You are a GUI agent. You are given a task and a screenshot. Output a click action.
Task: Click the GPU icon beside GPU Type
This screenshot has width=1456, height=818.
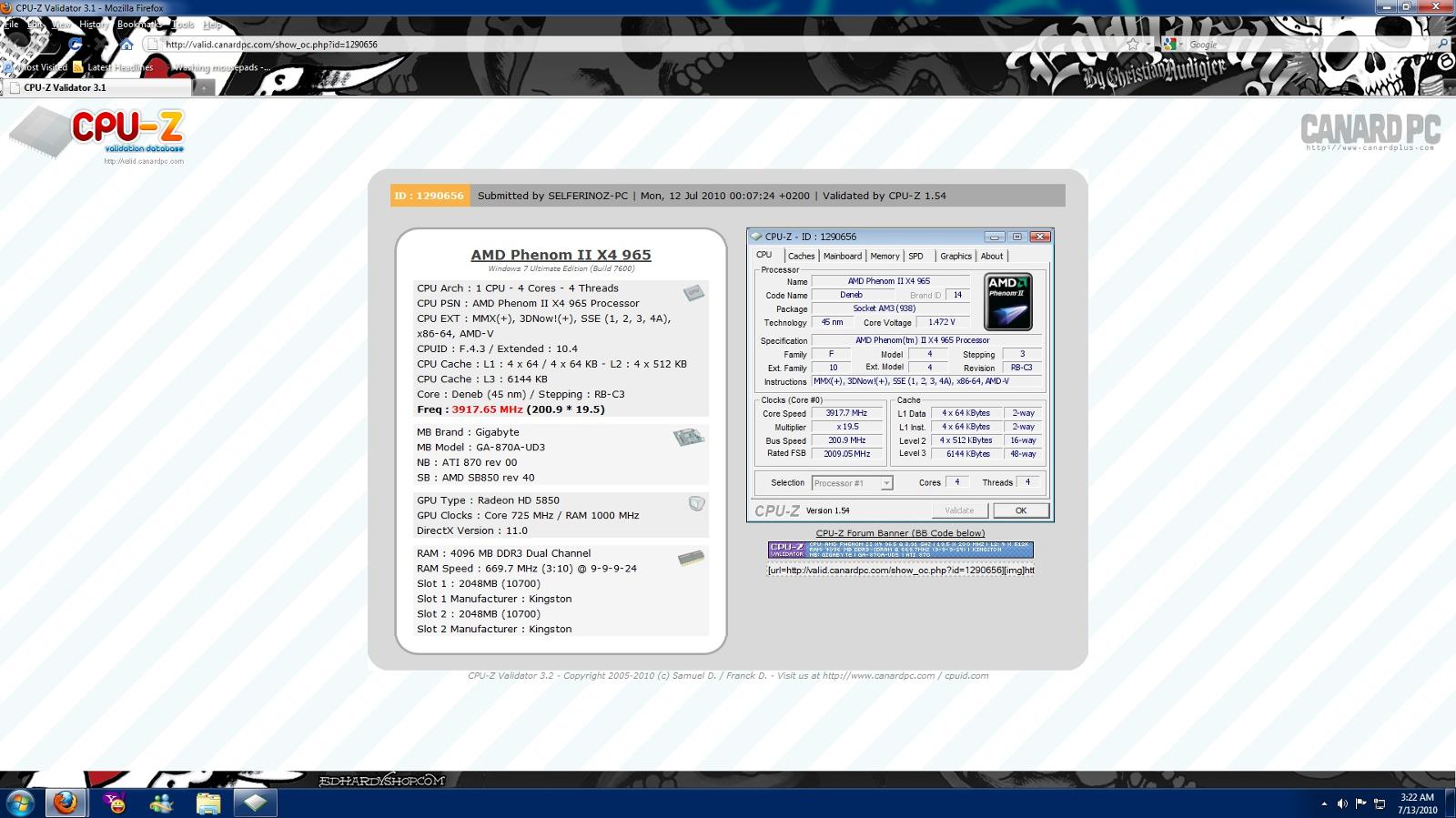[x=697, y=503]
